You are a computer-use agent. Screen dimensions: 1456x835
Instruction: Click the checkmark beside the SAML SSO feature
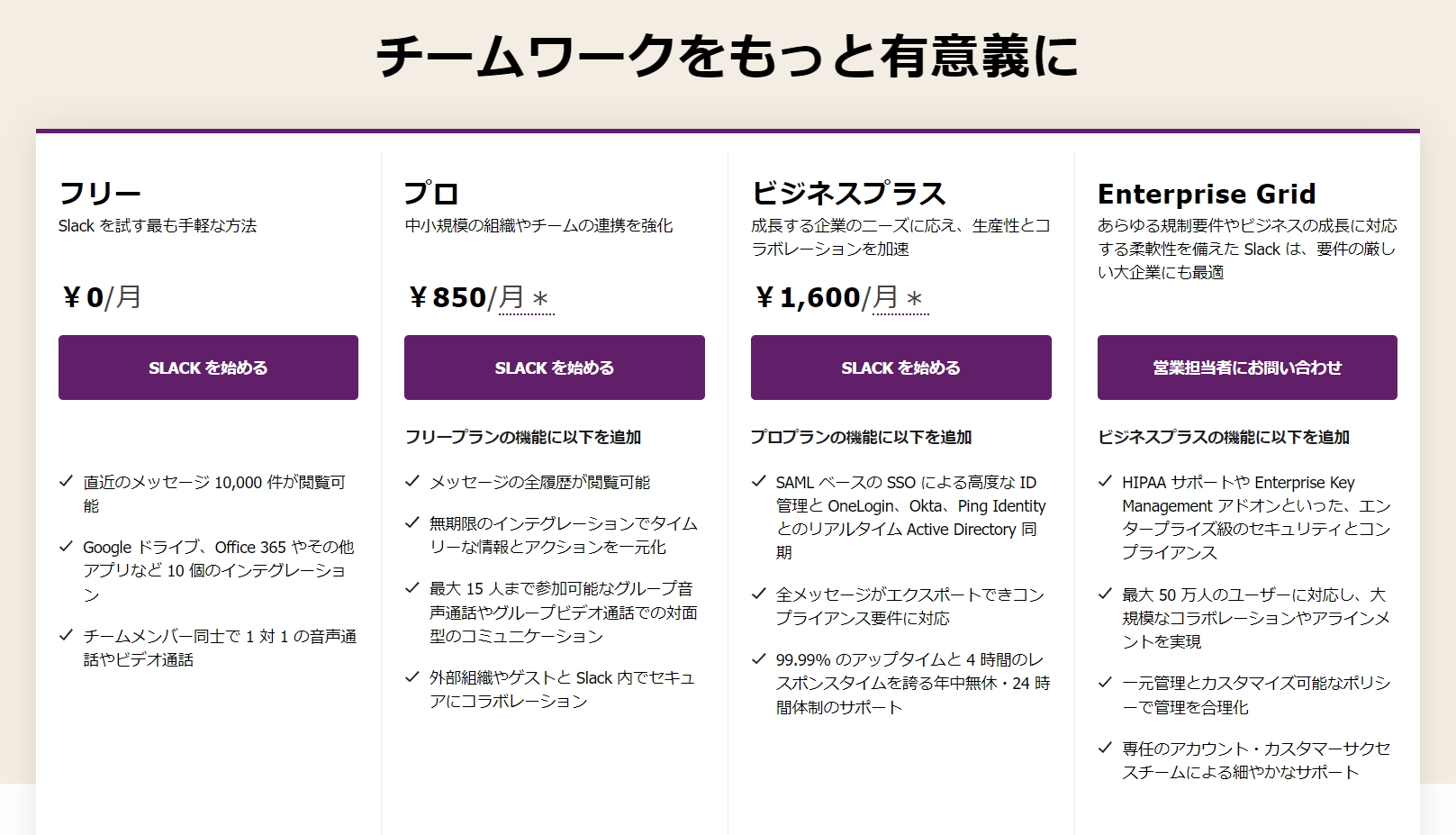click(x=757, y=482)
